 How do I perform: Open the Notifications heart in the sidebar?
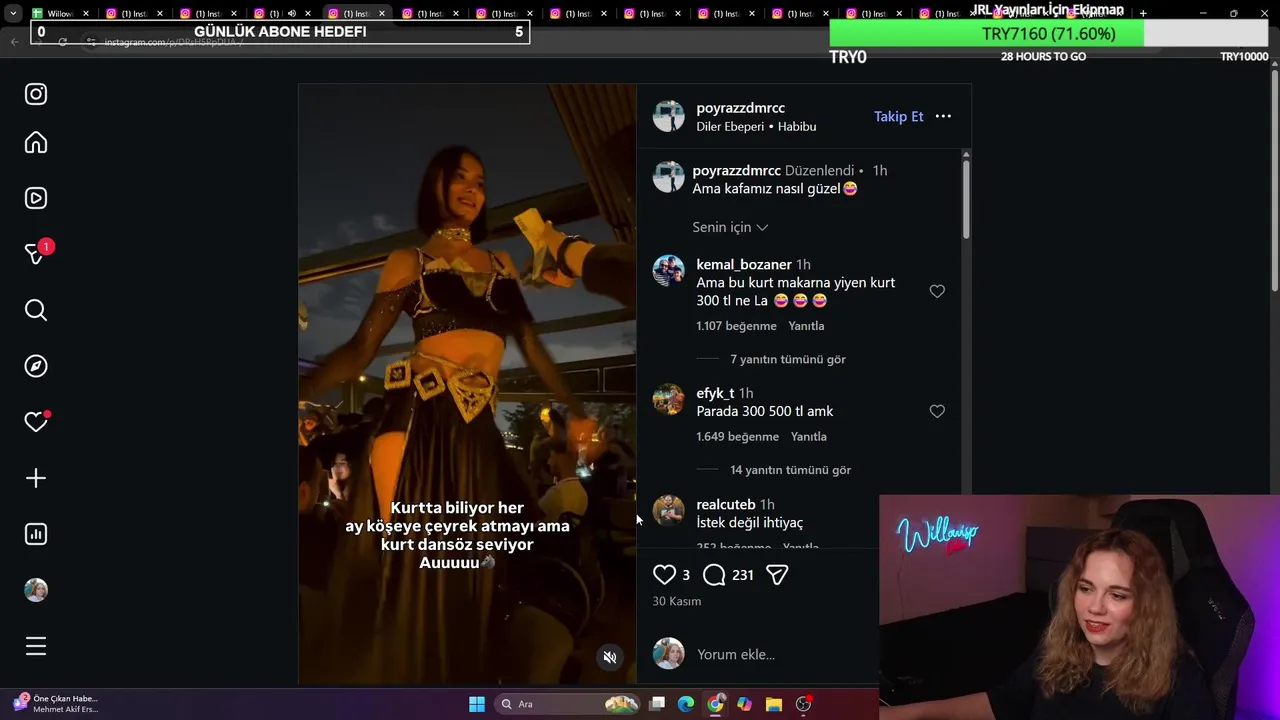click(x=36, y=422)
